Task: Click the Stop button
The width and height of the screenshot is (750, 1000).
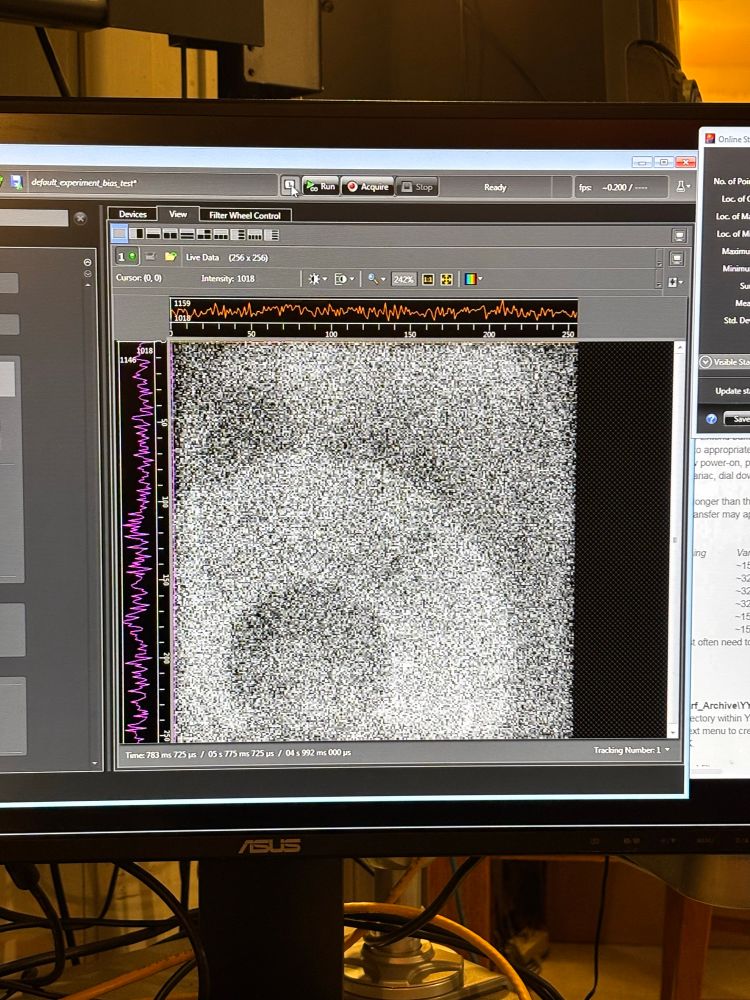Action: click(417, 186)
